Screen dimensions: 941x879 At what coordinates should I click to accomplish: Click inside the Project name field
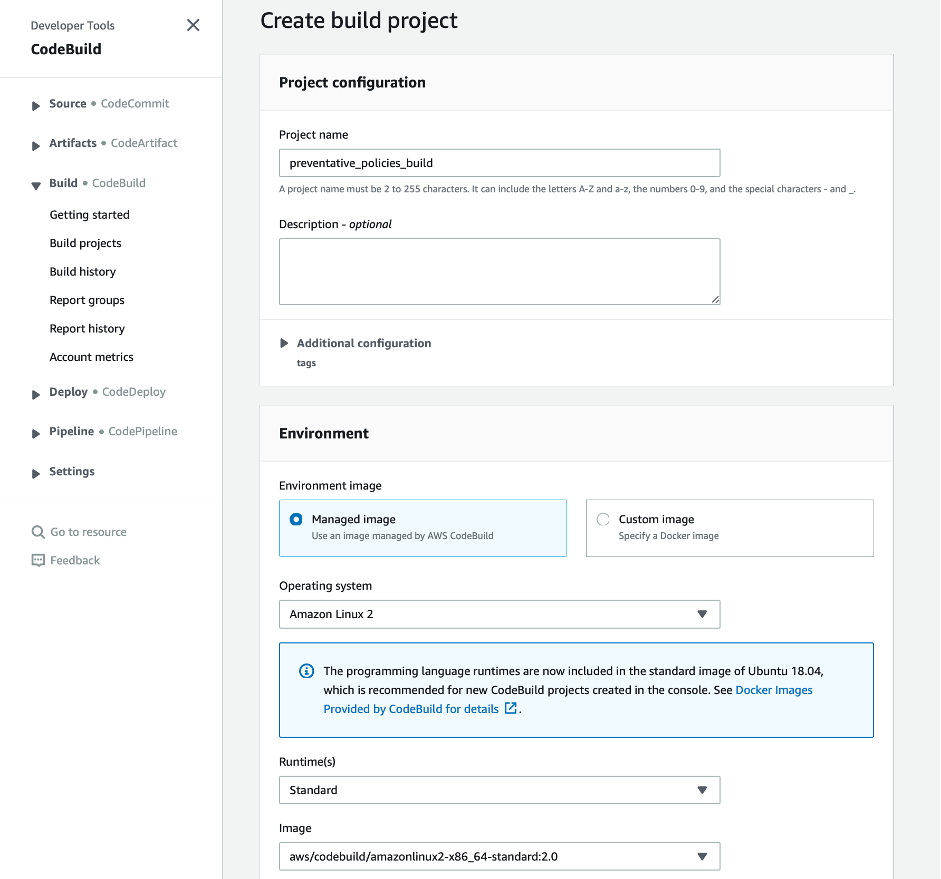(499, 162)
